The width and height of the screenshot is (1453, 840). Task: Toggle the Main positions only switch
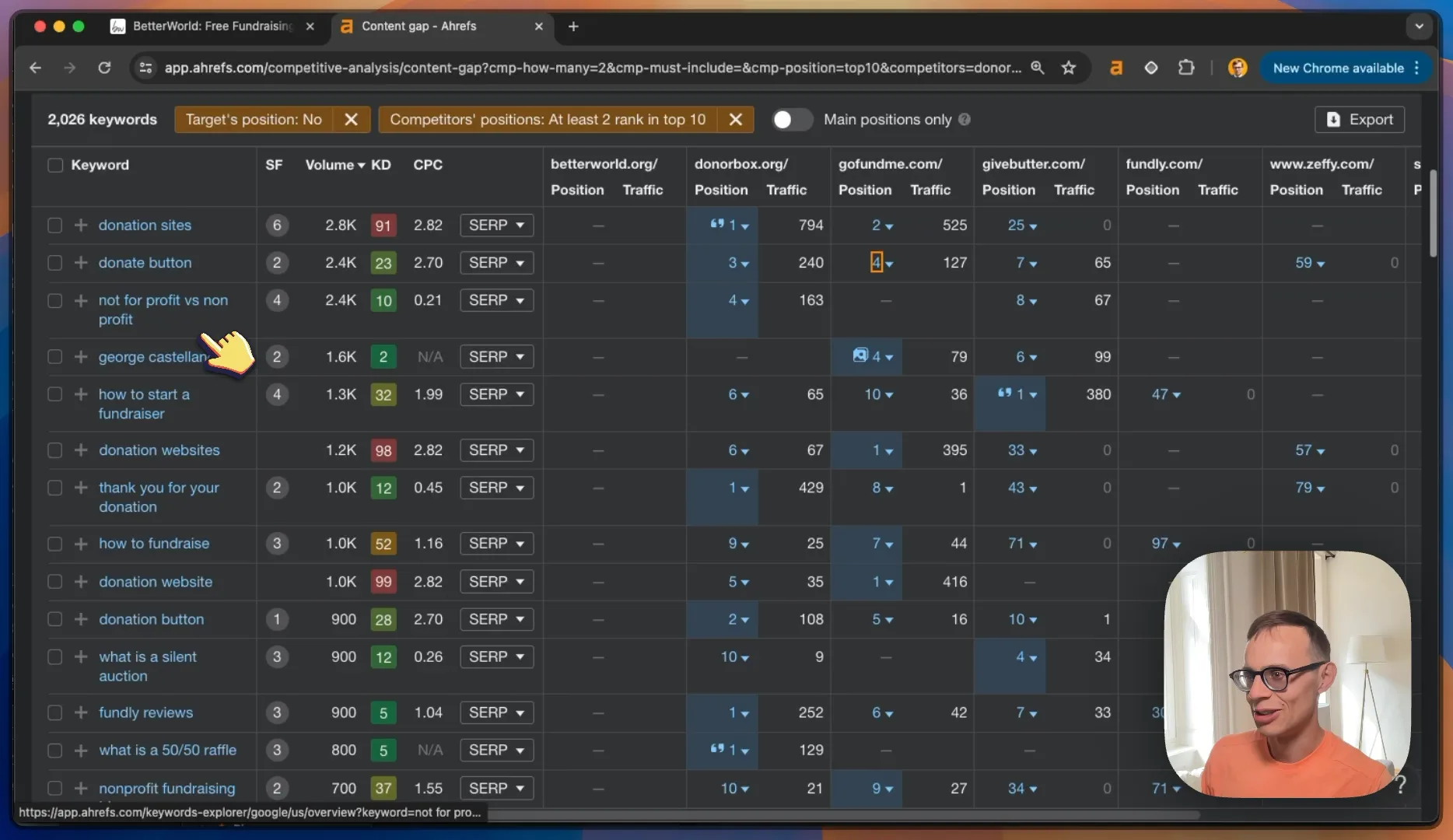[x=792, y=120]
